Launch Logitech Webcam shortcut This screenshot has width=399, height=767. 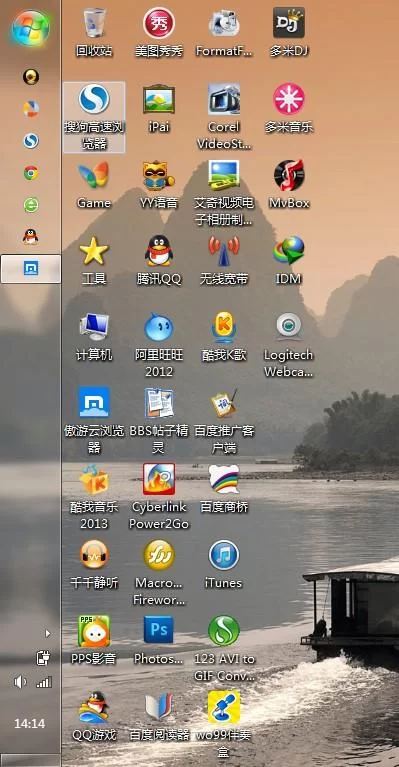point(288,345)
